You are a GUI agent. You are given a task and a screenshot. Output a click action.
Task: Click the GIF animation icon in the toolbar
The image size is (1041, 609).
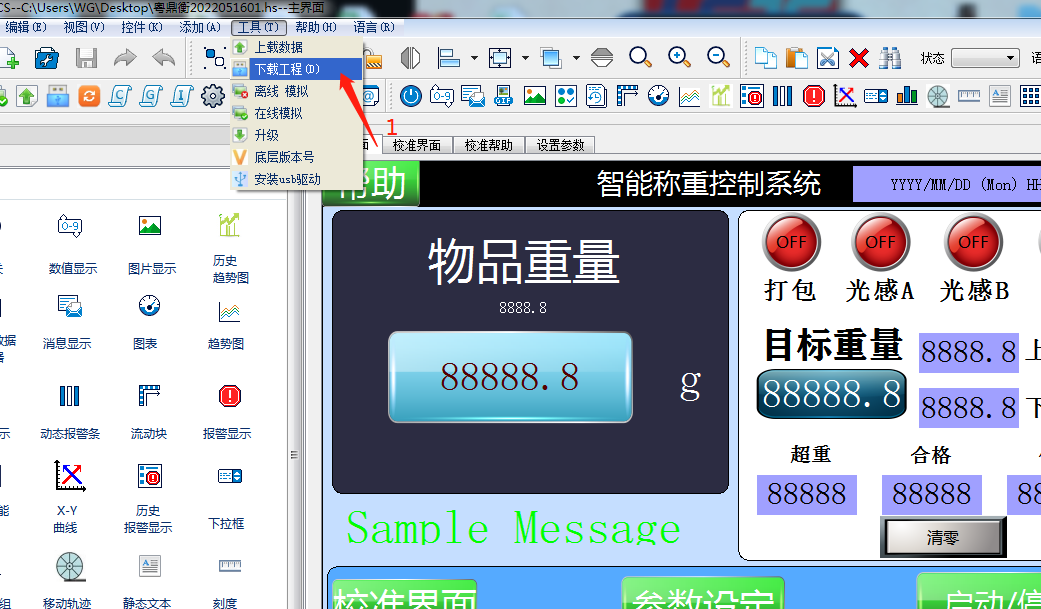[x=504, y=96]
